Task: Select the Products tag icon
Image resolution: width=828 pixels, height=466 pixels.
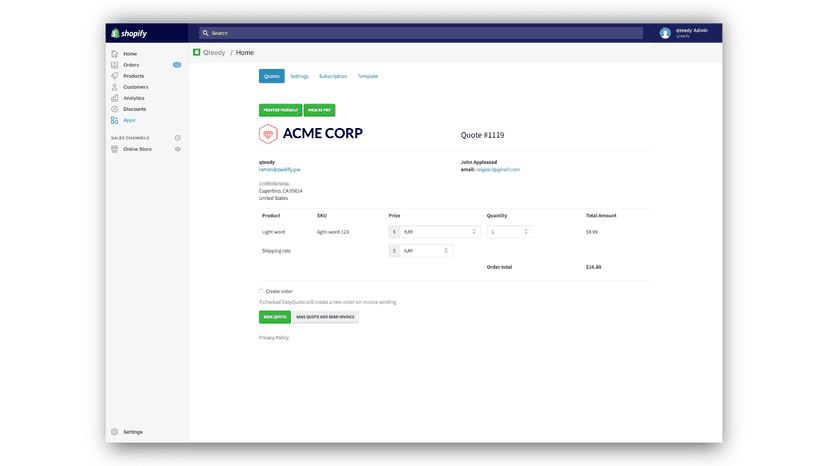Action: [x=115, y=76]
